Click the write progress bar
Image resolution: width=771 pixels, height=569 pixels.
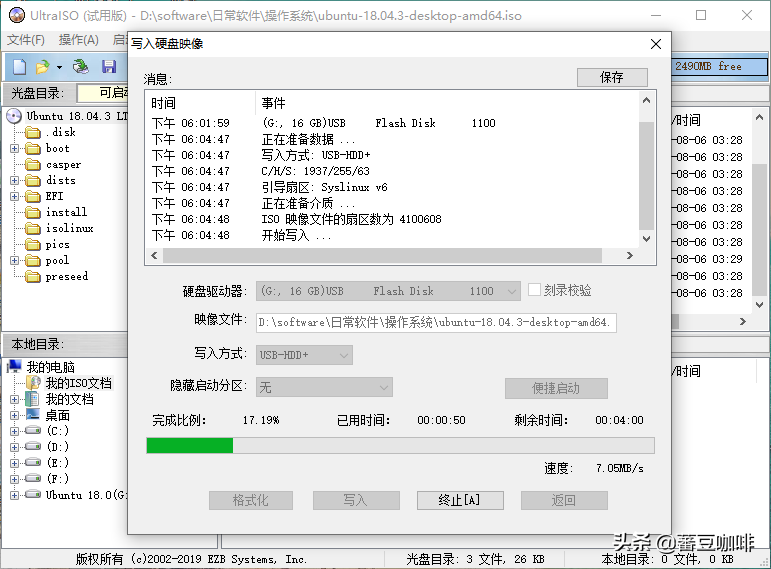coord(400,446)
